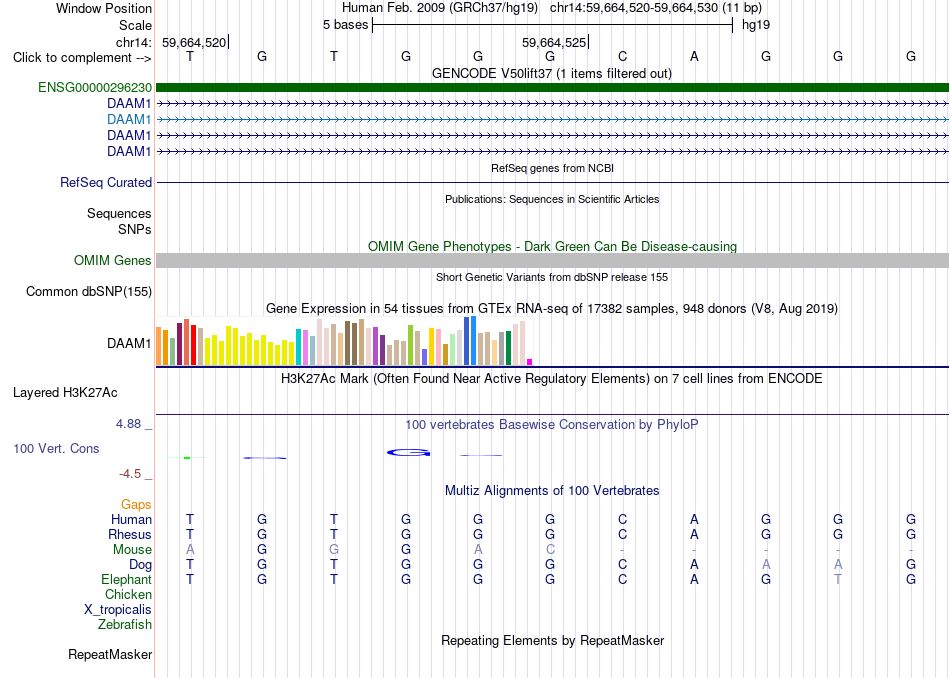Viewport: 950px width, 678px height.
Task: Click the pale C base in Mouse row
Action: coord(550,550)
